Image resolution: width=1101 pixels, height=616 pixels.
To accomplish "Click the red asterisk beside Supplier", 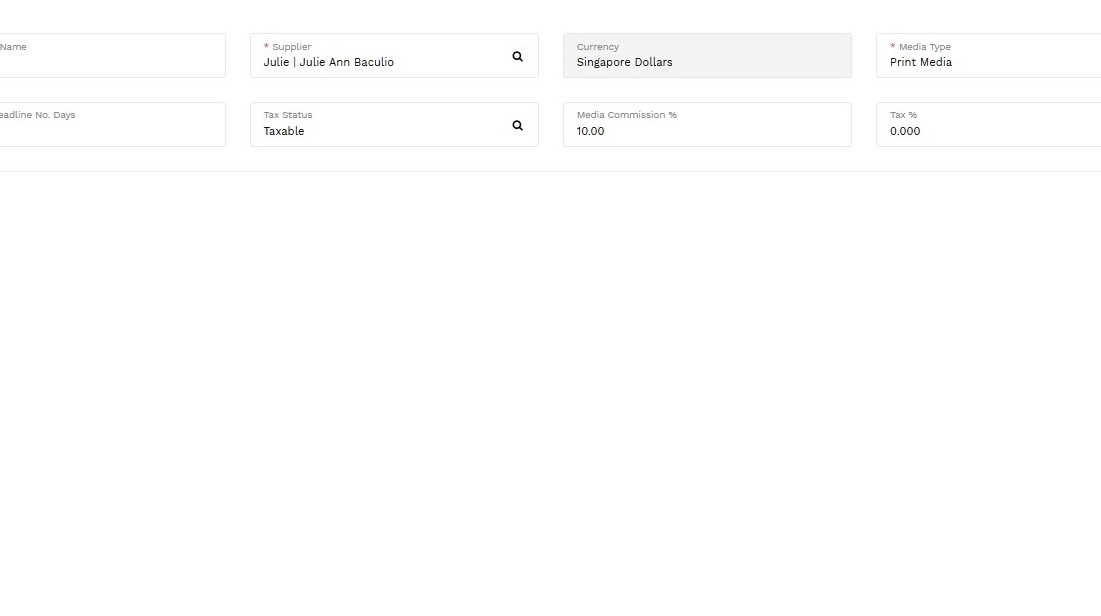I will (266, 47).
